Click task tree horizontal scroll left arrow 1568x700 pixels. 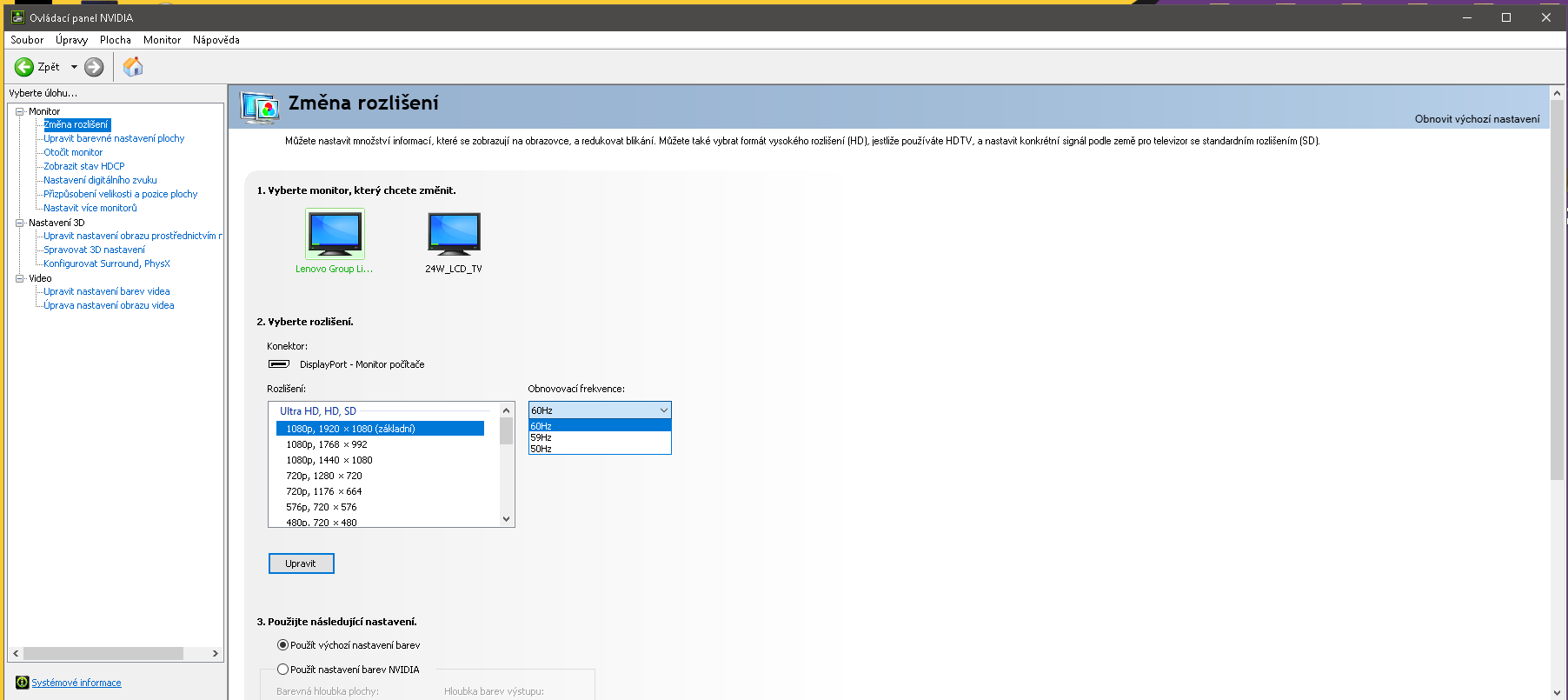(x=16, y=653)
